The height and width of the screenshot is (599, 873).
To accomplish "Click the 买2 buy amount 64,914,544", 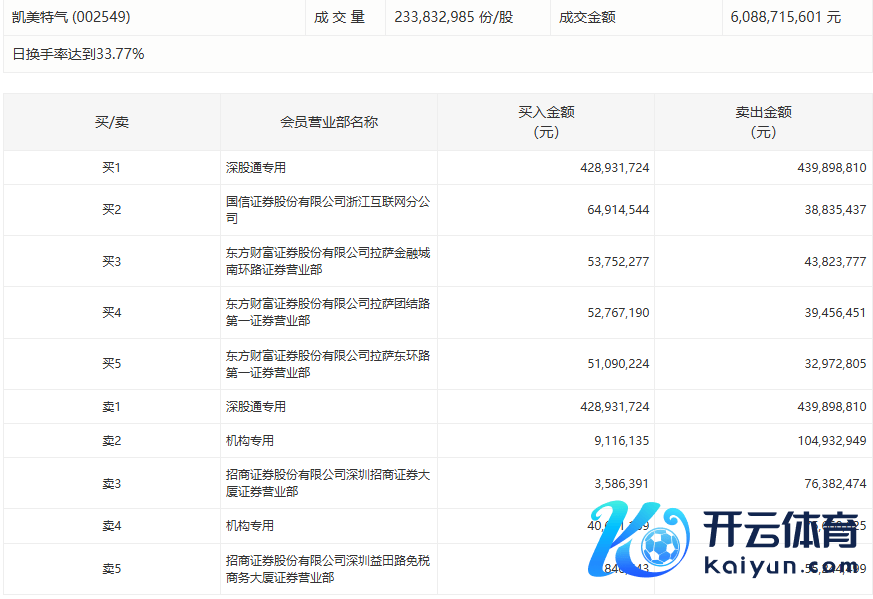I will [614, 210].
